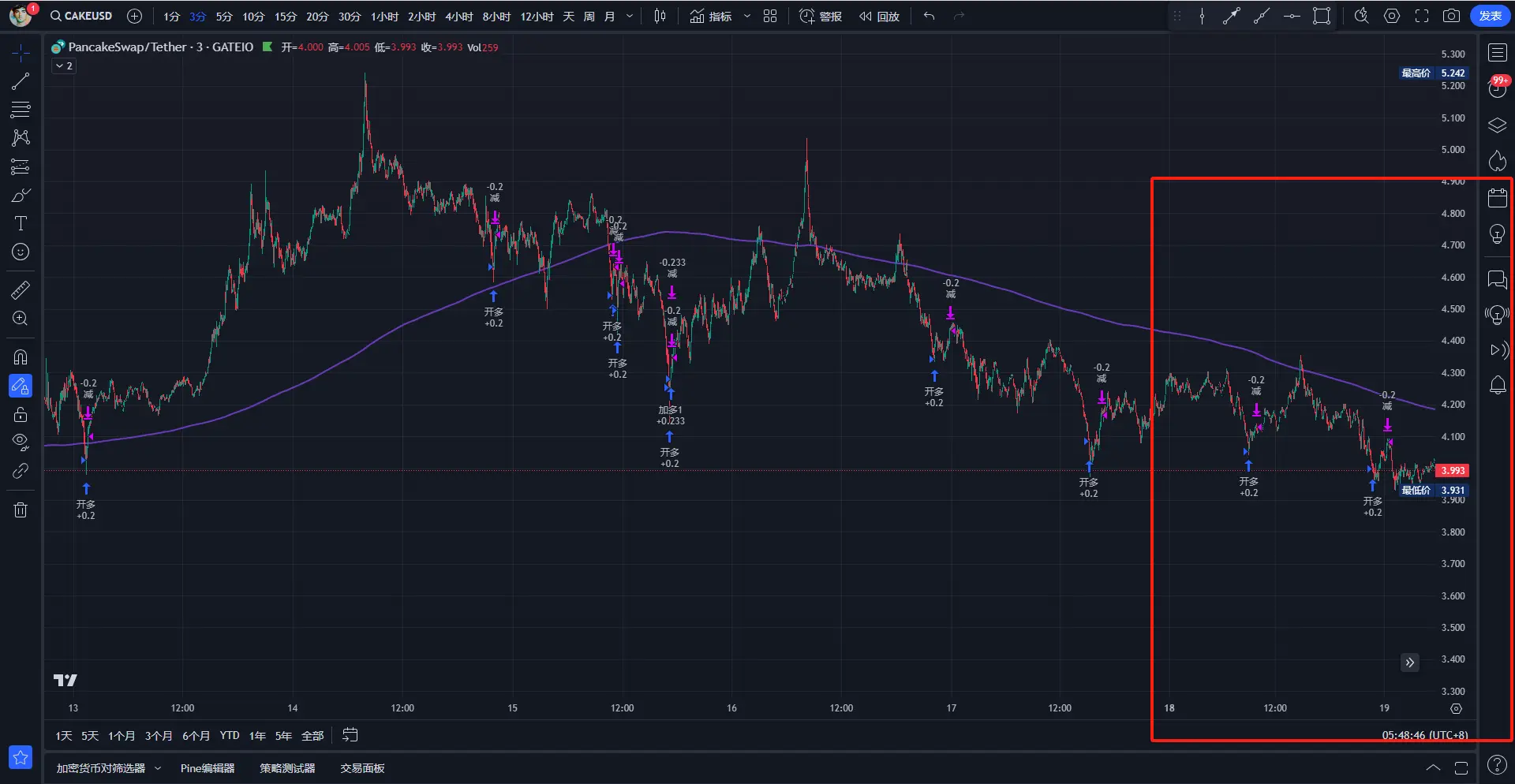Select the text annotation tool

[x=21, y=223]
